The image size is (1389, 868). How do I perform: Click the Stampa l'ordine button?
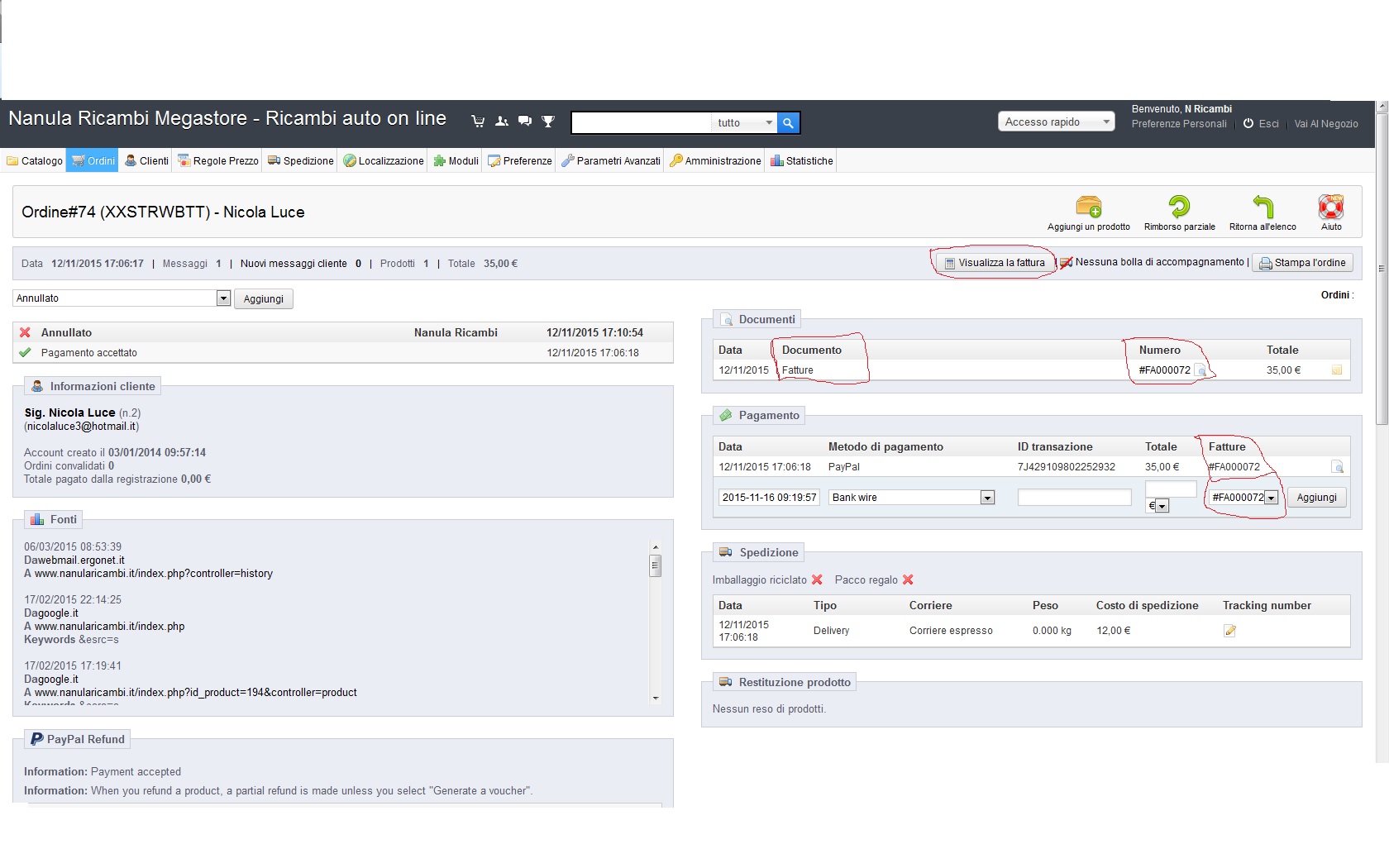point(1302,263)
